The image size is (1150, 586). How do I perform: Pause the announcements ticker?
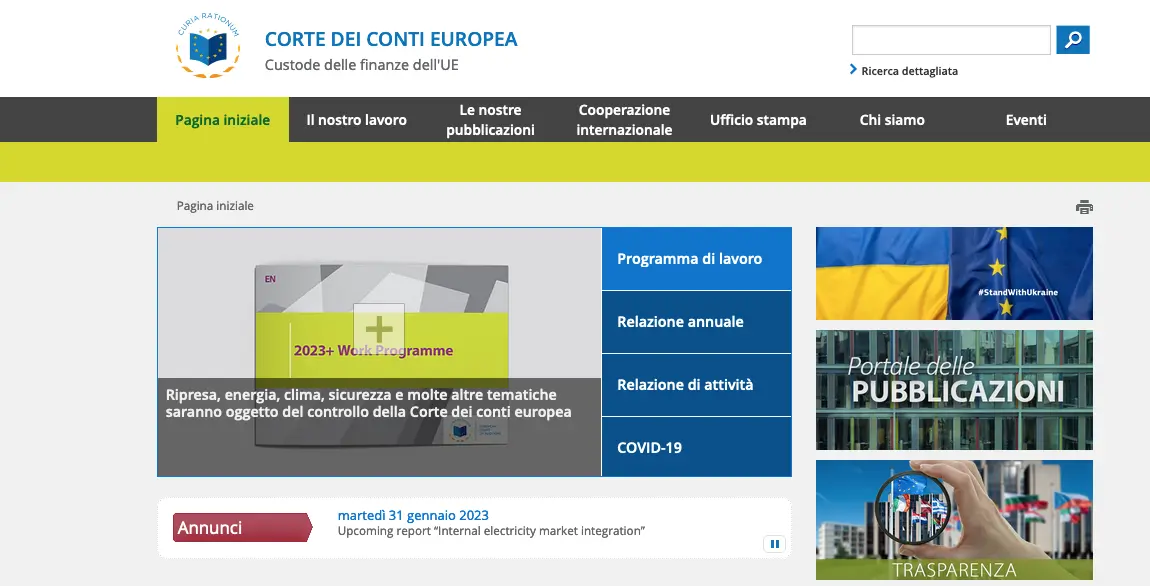point(775,544)
